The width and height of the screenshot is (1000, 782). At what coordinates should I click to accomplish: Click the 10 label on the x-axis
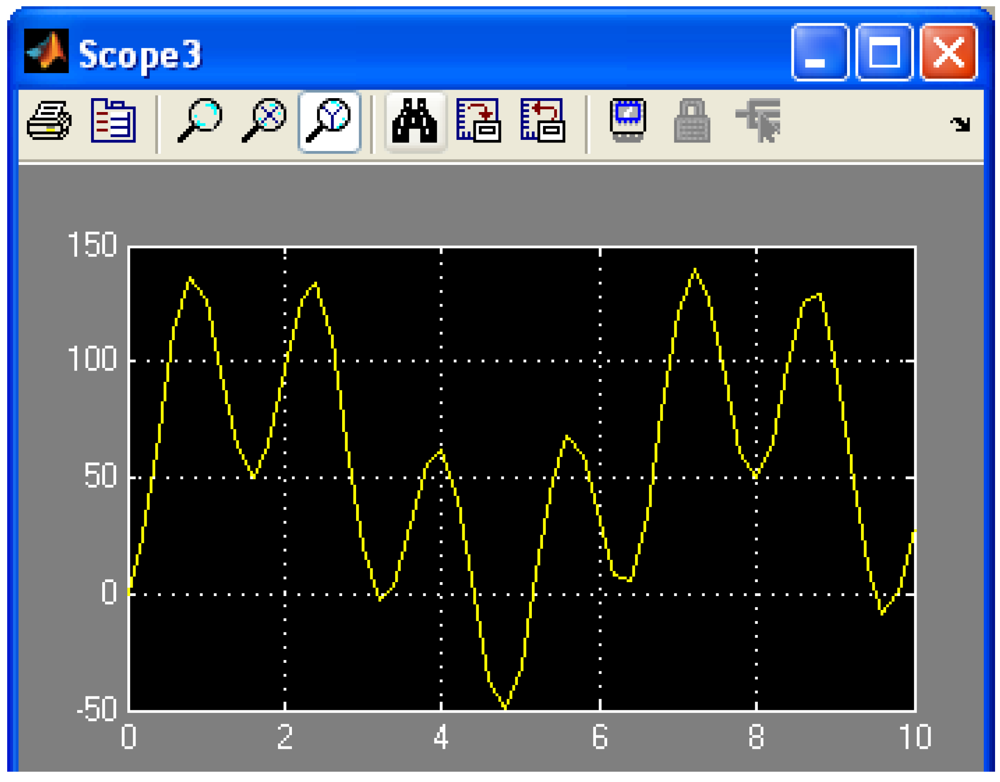[915, 739]
